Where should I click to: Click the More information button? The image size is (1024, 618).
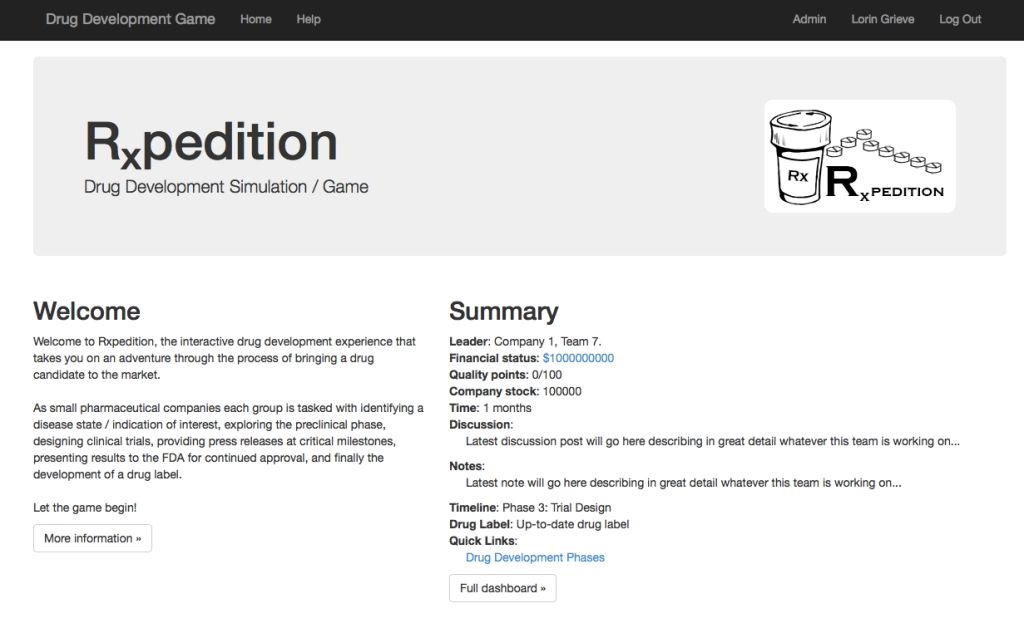pos(92,538)
